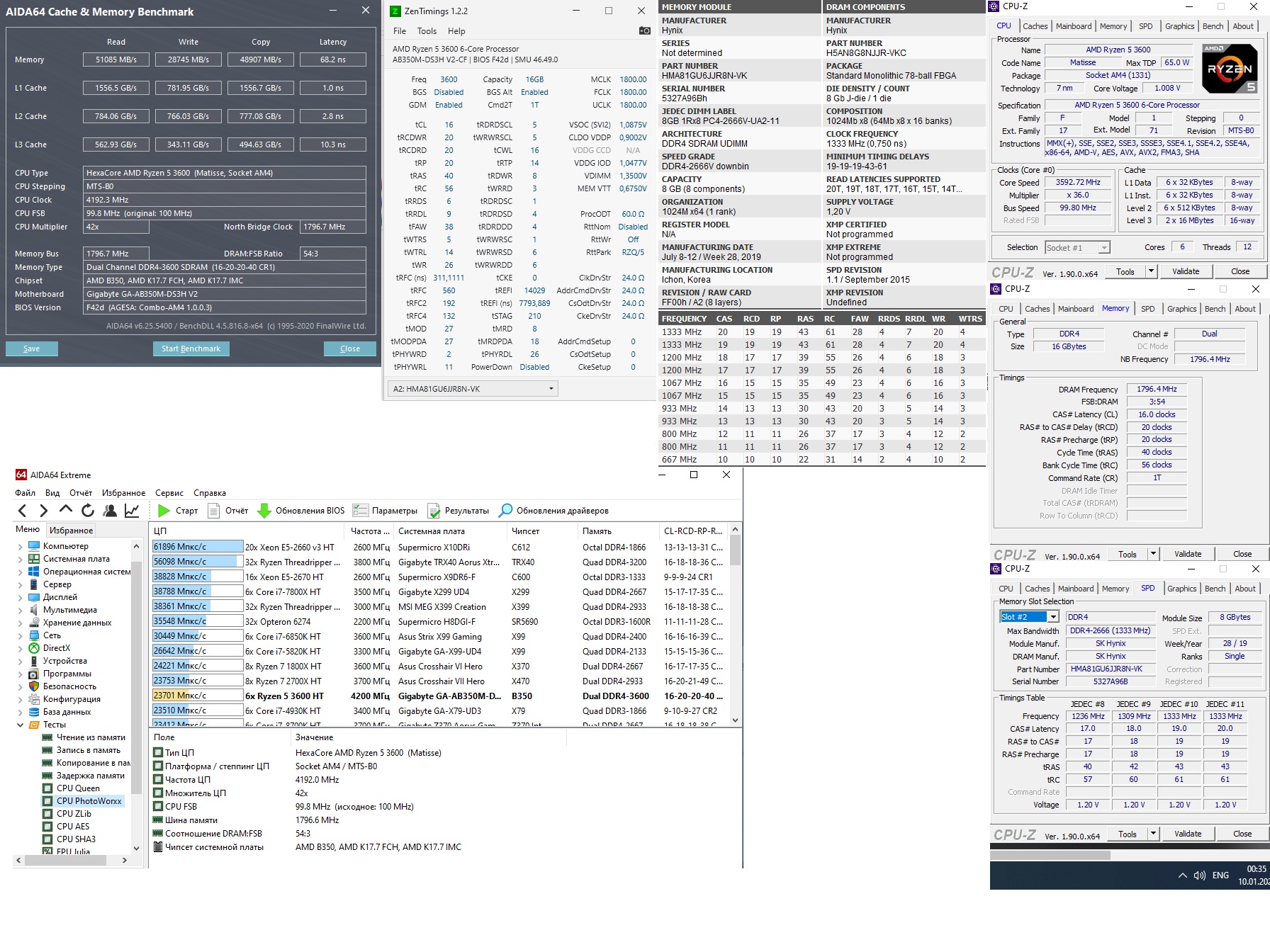Image resolution: width=1270 pixels, height=952 pixels.
Task: Expand the Компьютер tree node
Action: tap(20, 546)
